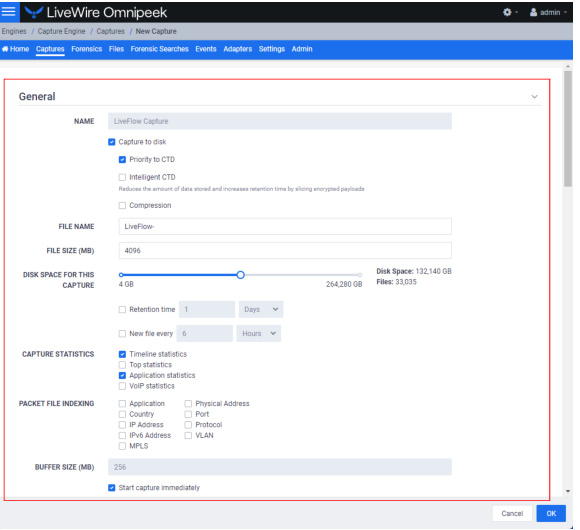This screenshot has width=580, height=530.
Task: Click the Cancel button
Action: (512, 513)
